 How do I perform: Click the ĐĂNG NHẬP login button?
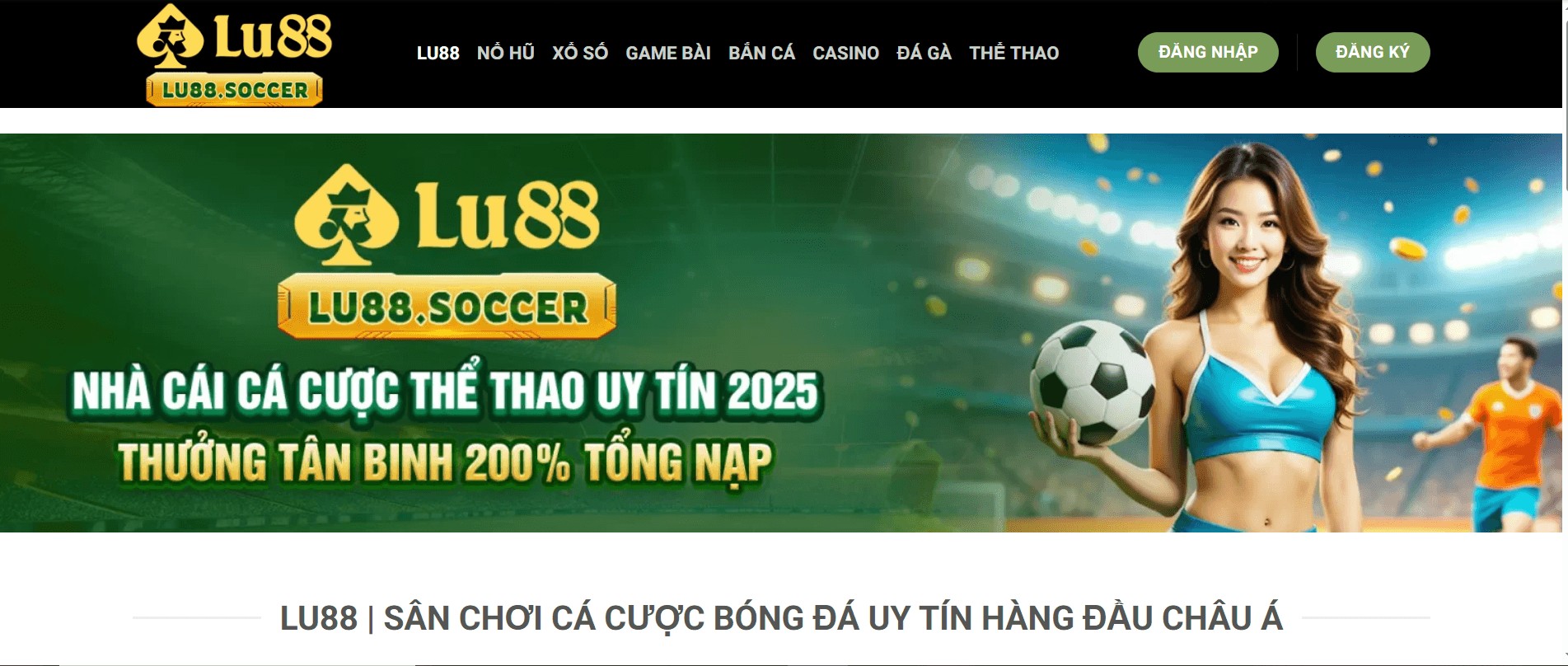[x=1208, y=52]
